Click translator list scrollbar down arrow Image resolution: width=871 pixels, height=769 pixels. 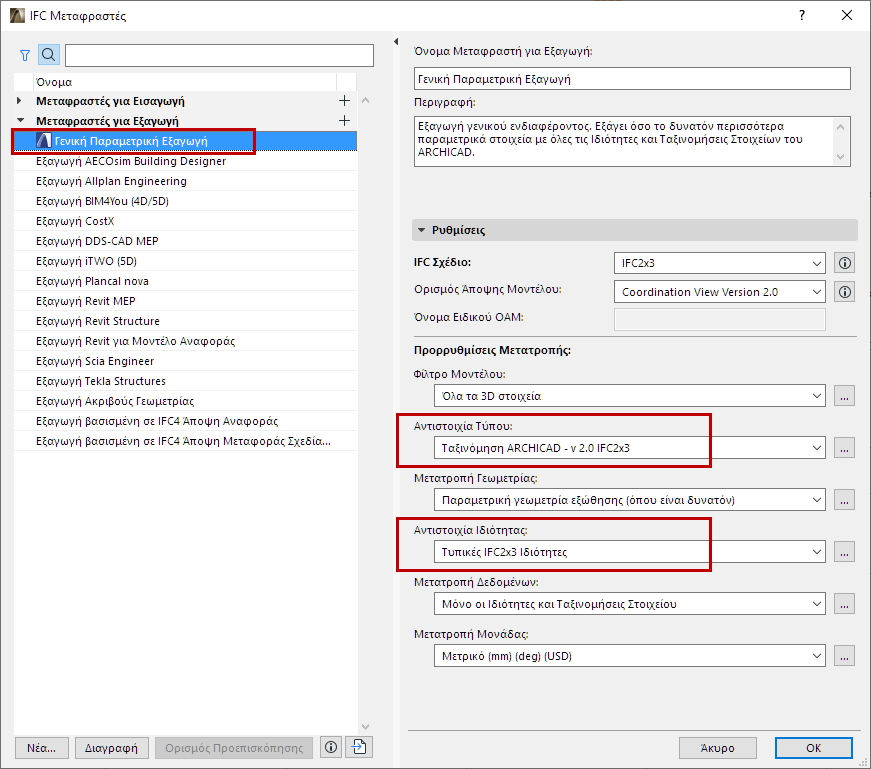point(365,726)
